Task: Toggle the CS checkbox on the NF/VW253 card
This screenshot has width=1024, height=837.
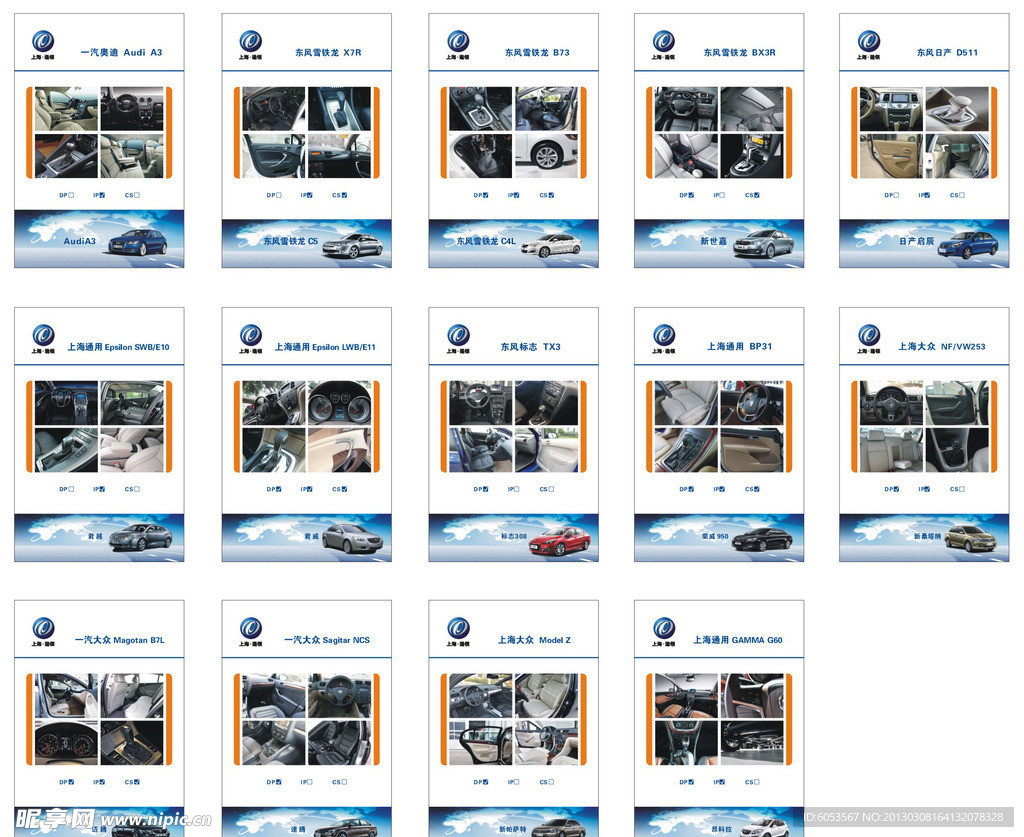Action: (x=961, y=489)
